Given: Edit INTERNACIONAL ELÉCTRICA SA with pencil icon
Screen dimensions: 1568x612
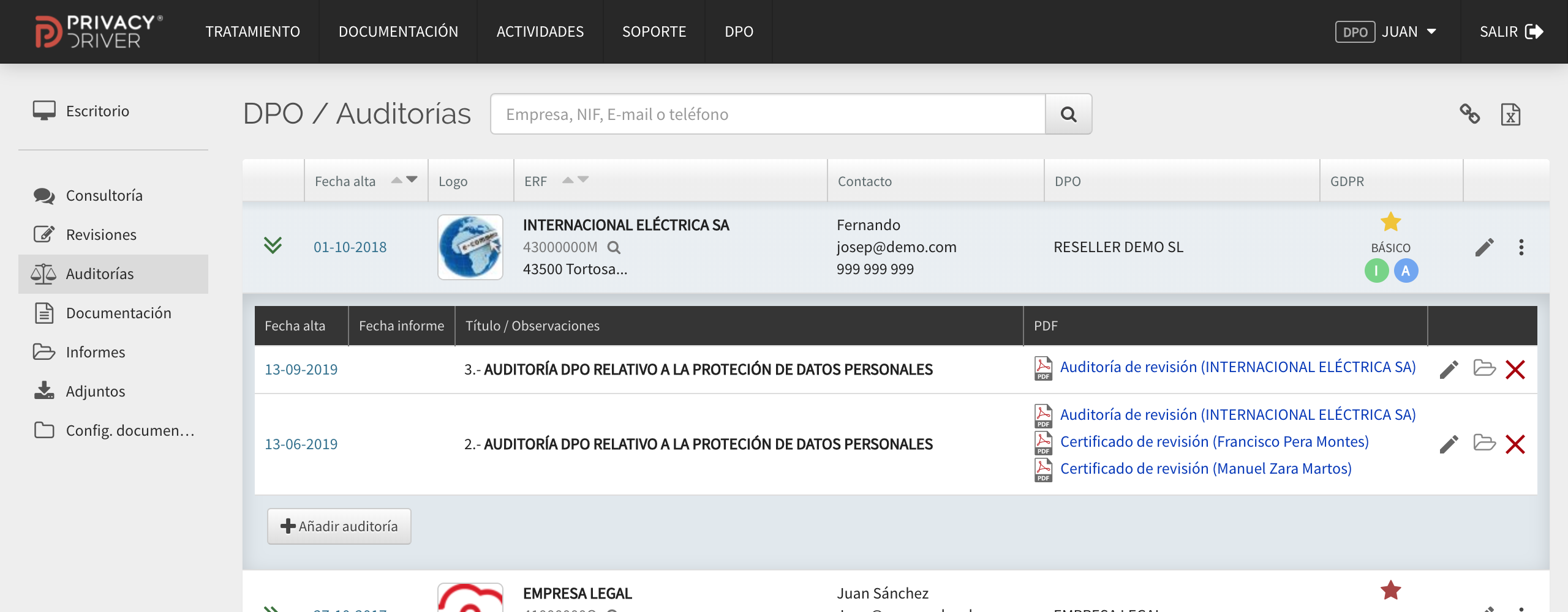Looking at the screenshot, I should tap(1484, 247).
